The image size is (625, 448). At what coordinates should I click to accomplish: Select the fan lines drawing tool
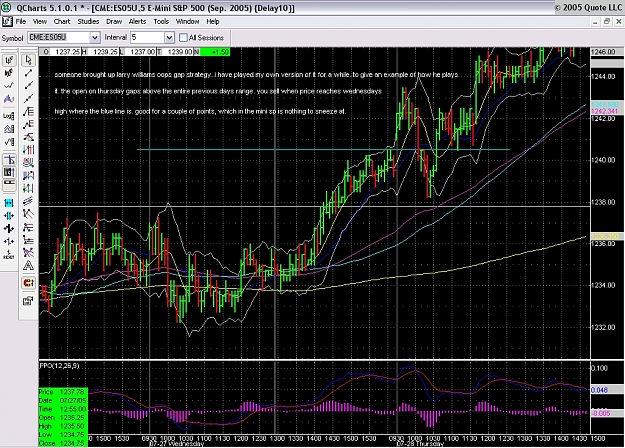pos(28,214)
